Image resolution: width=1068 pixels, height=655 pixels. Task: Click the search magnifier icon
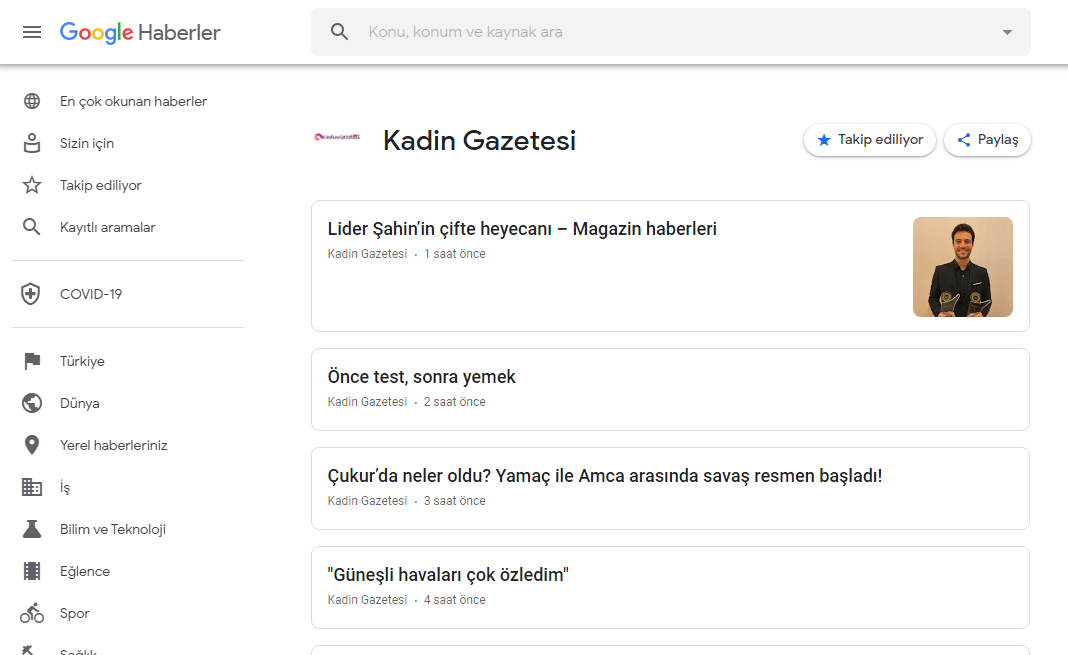[x=339, y=31]
